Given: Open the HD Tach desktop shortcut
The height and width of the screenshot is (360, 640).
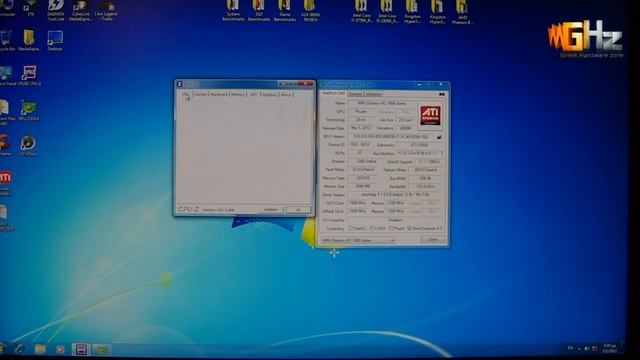Looking at the screenshot, I should tap(28, 146).
